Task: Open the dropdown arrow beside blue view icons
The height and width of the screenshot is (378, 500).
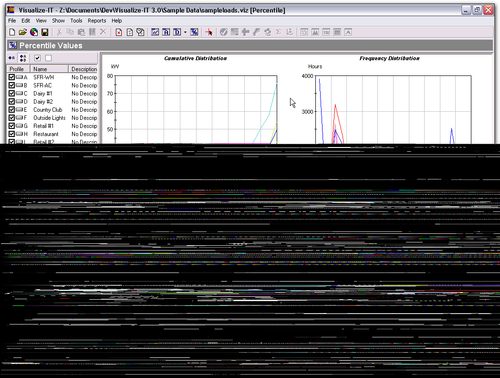Action: (x=185, y=32)
